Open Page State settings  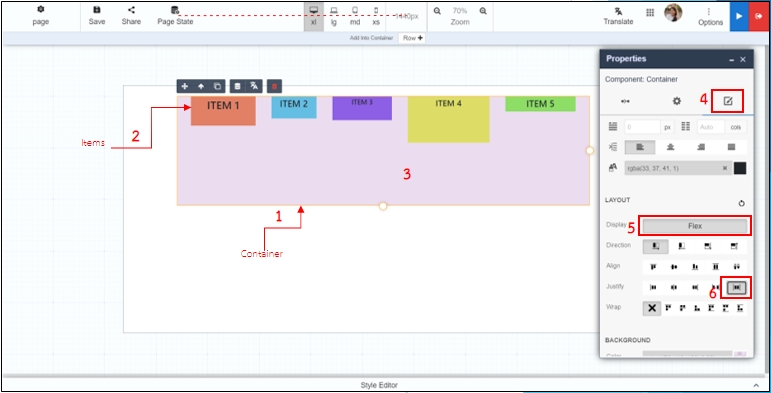[x=175, y=16]
